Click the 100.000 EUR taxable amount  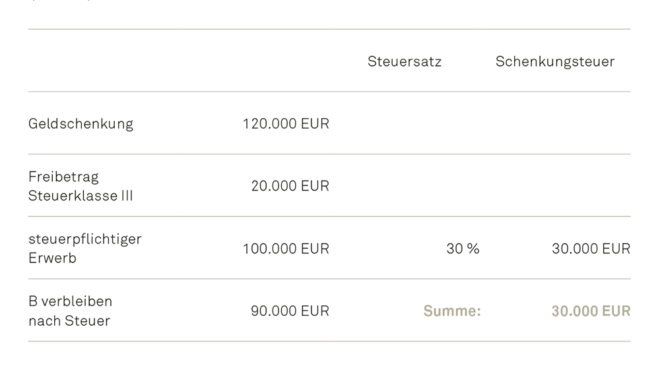coord(286,249)
